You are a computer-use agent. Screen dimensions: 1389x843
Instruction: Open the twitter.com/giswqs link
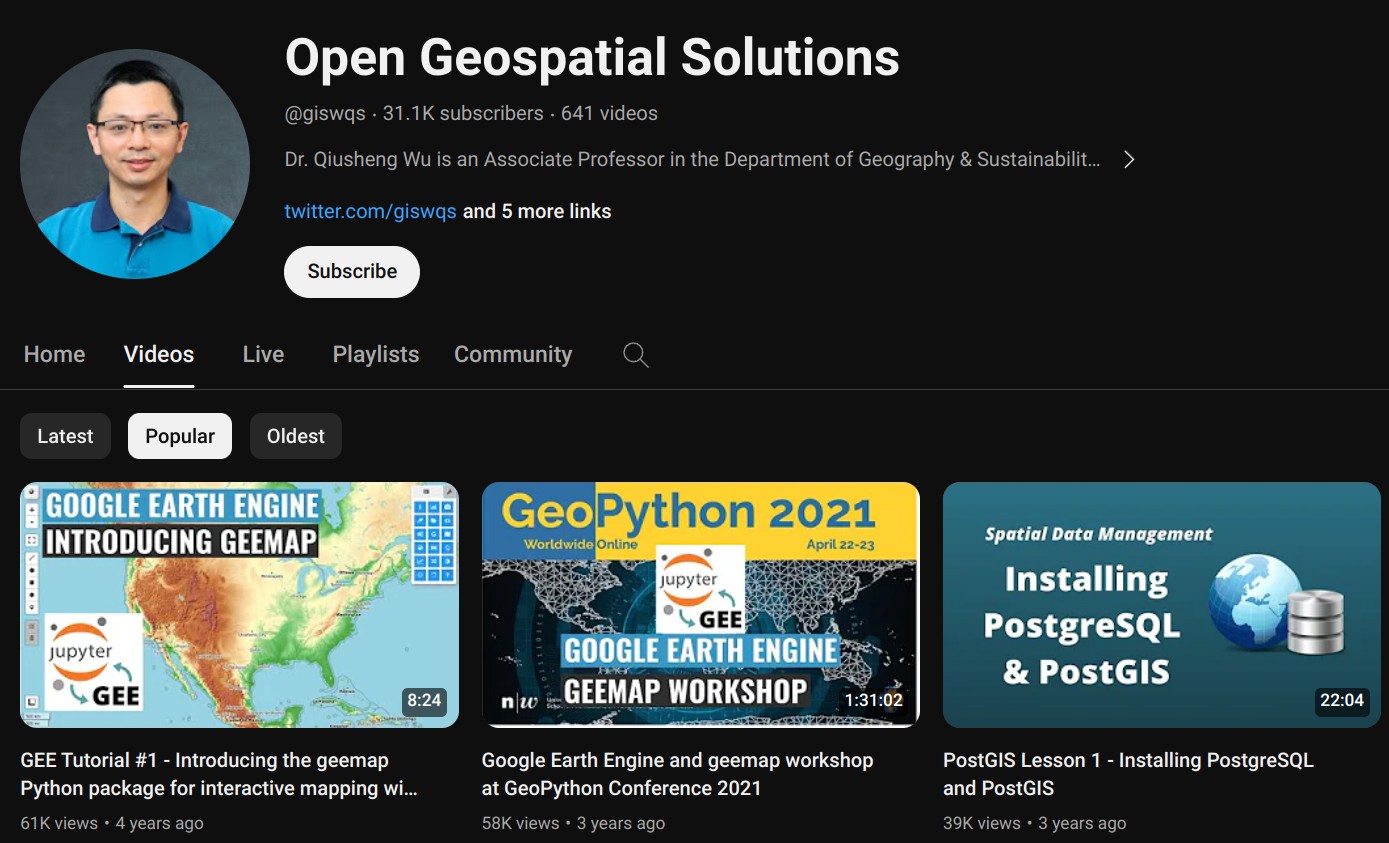tap(370, 211)
